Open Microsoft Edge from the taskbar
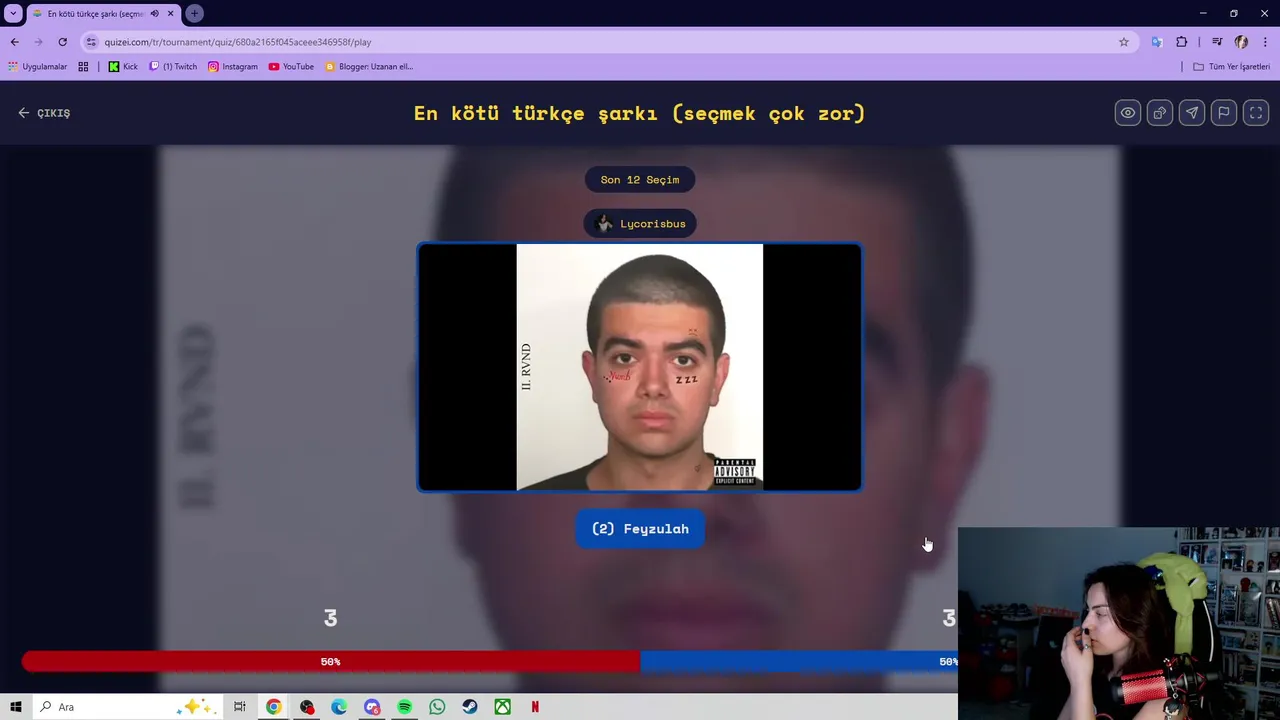 (x=339, y=707)
